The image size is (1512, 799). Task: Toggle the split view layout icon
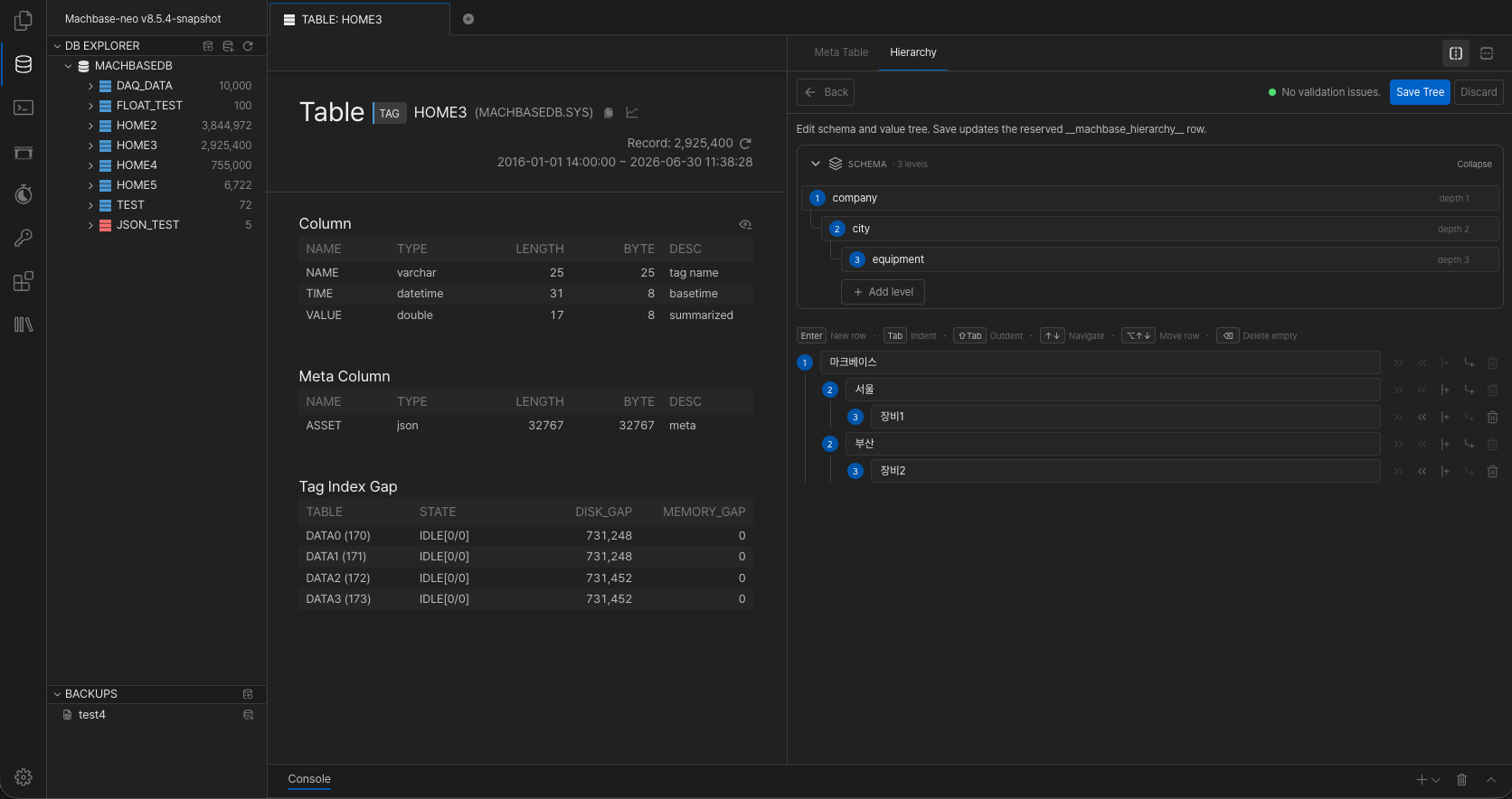(1456, 53)
